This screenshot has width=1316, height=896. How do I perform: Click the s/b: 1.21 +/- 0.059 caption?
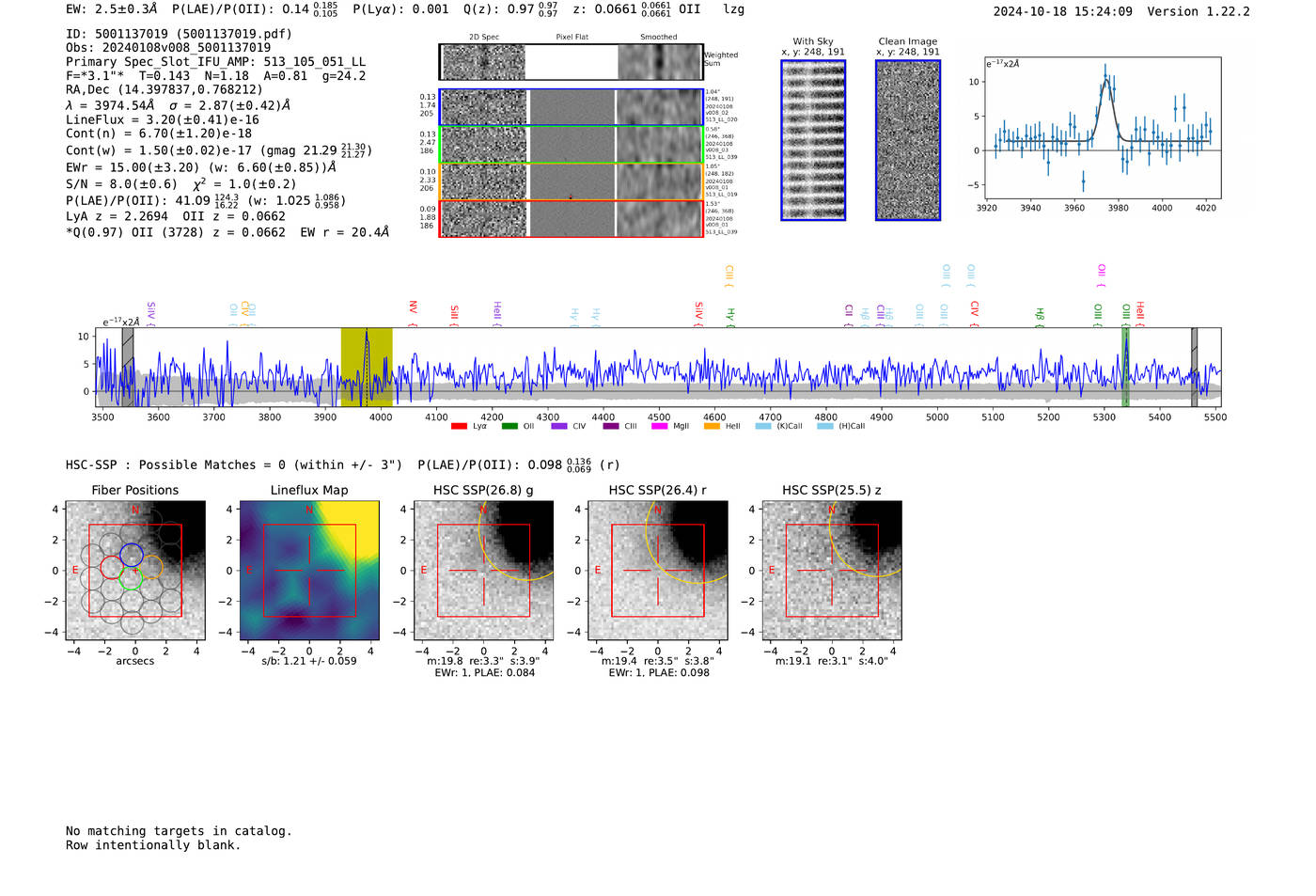(309, 661)
